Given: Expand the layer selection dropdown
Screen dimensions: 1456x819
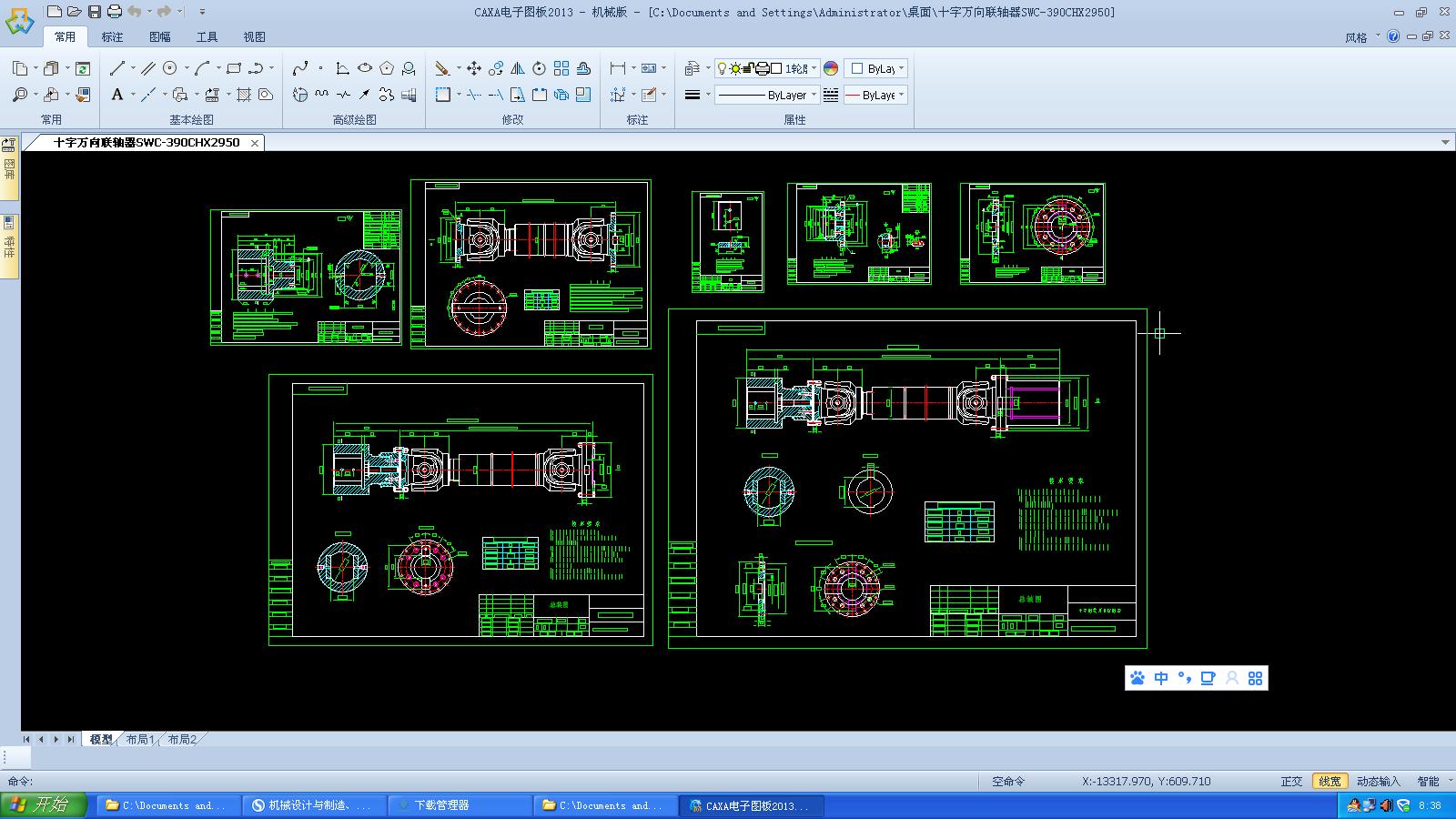Looking at the screenshot, I should pyautogui.click(x=814, y=68).
